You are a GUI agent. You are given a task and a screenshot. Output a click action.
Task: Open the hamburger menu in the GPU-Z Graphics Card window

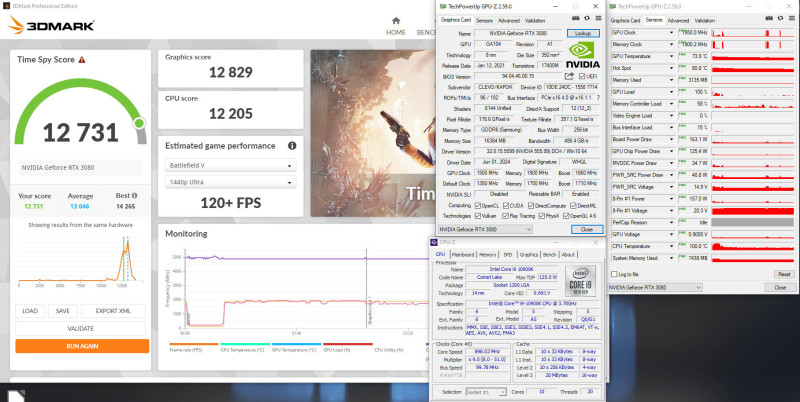pos(598,18)
